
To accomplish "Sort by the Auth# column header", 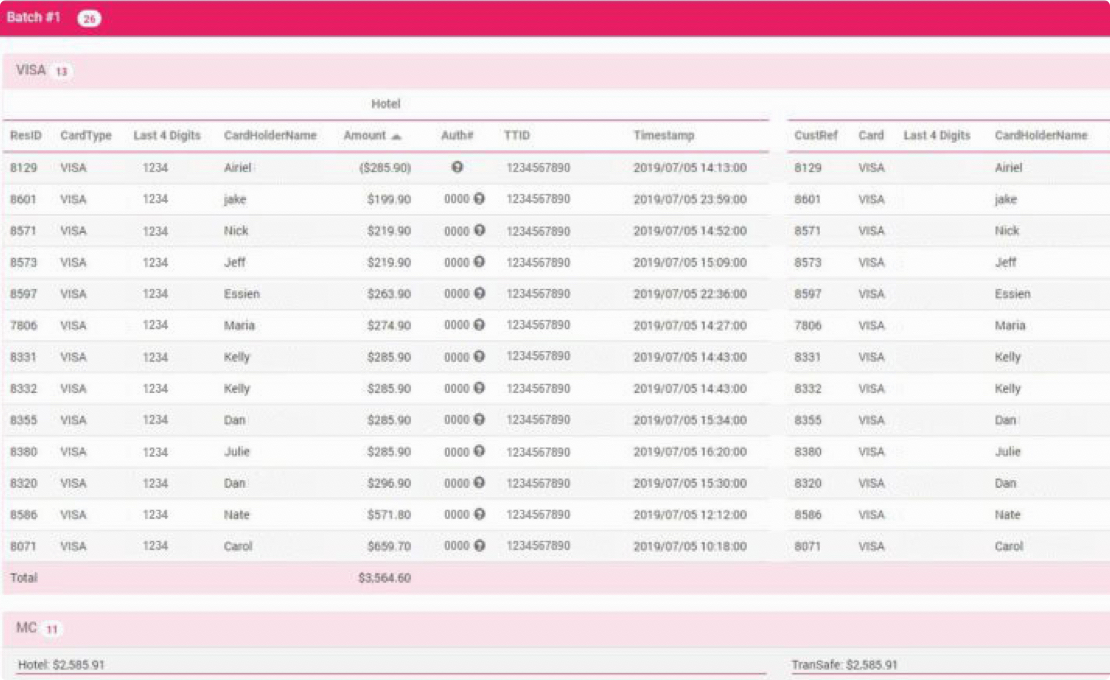I will pos(457,135).
